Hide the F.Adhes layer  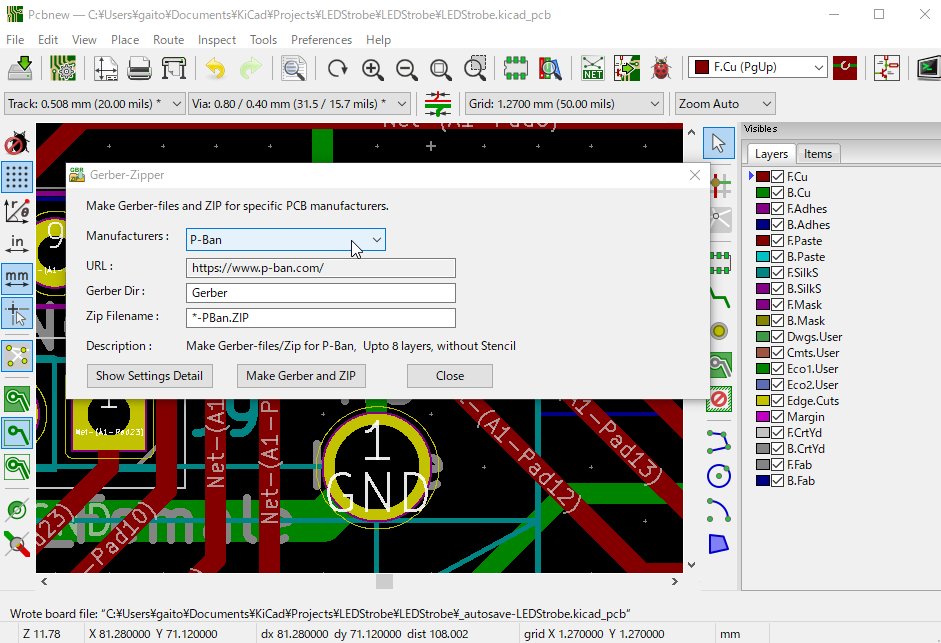pyautogui.click(x=778, y=209)
